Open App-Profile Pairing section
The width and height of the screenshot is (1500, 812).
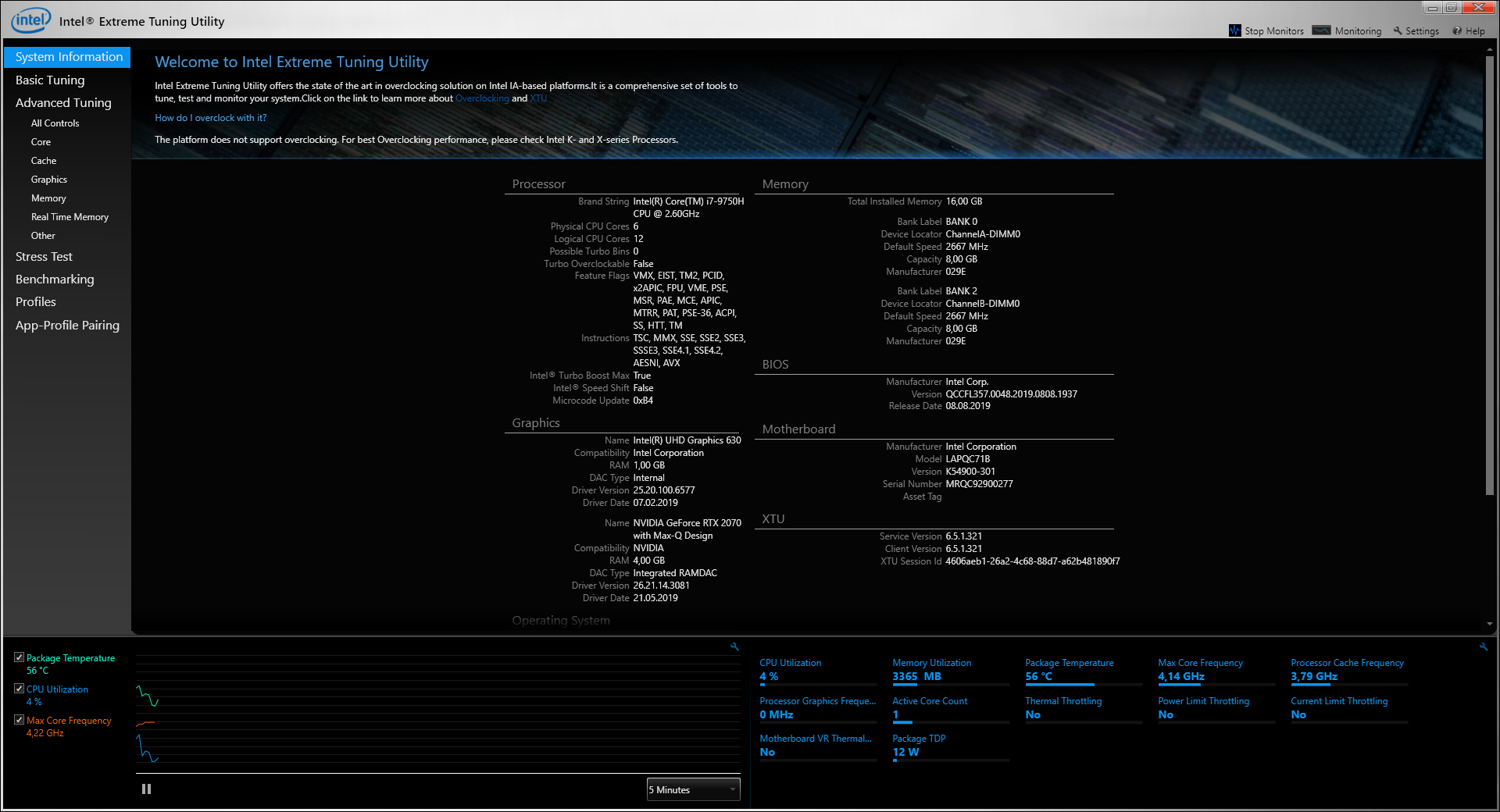(x=67, y=326)
